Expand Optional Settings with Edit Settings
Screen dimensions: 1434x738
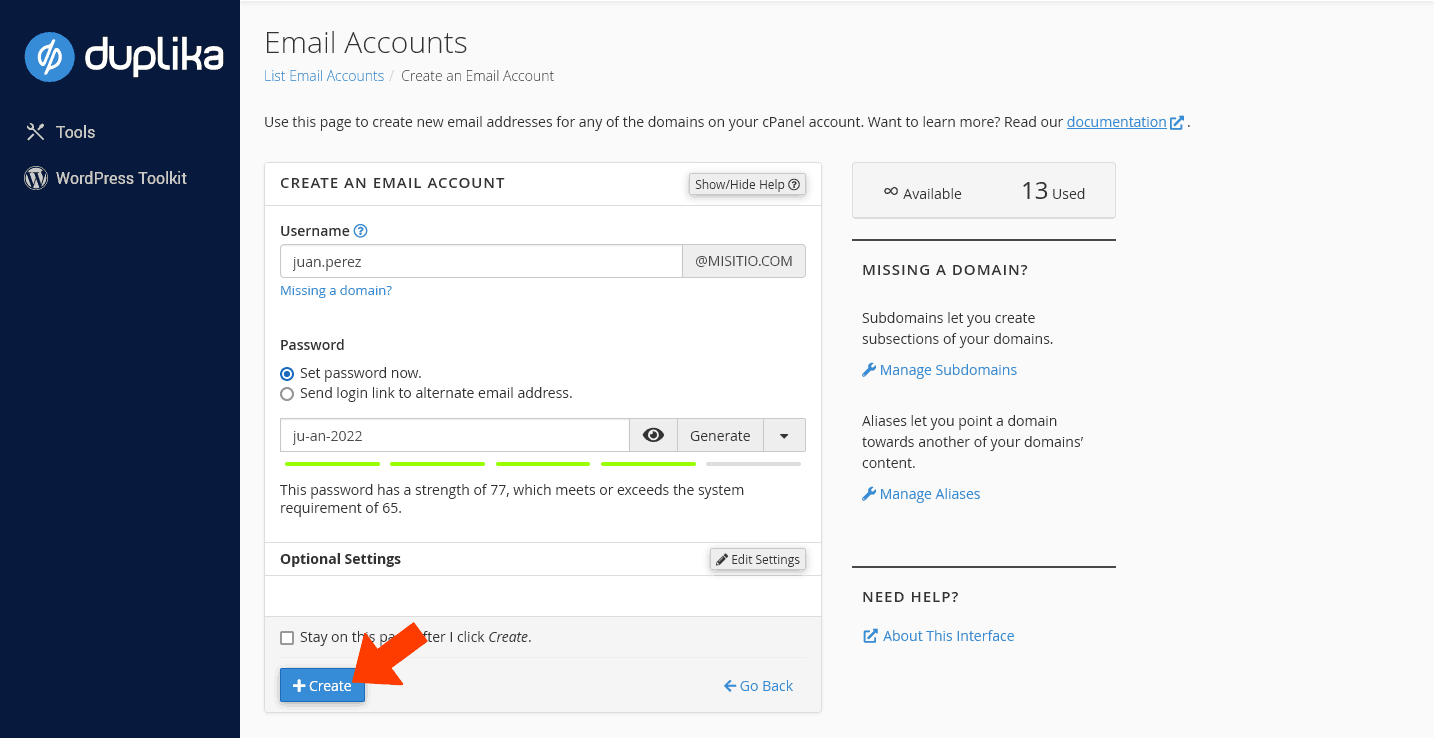pyautogui.click(x=757, y=559)
